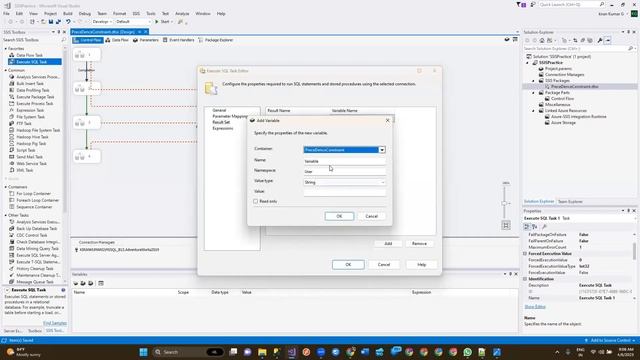Screen dimensions: 640x360
Task: Collapse the Linked Azure Resources node
Action: [533, 111]
